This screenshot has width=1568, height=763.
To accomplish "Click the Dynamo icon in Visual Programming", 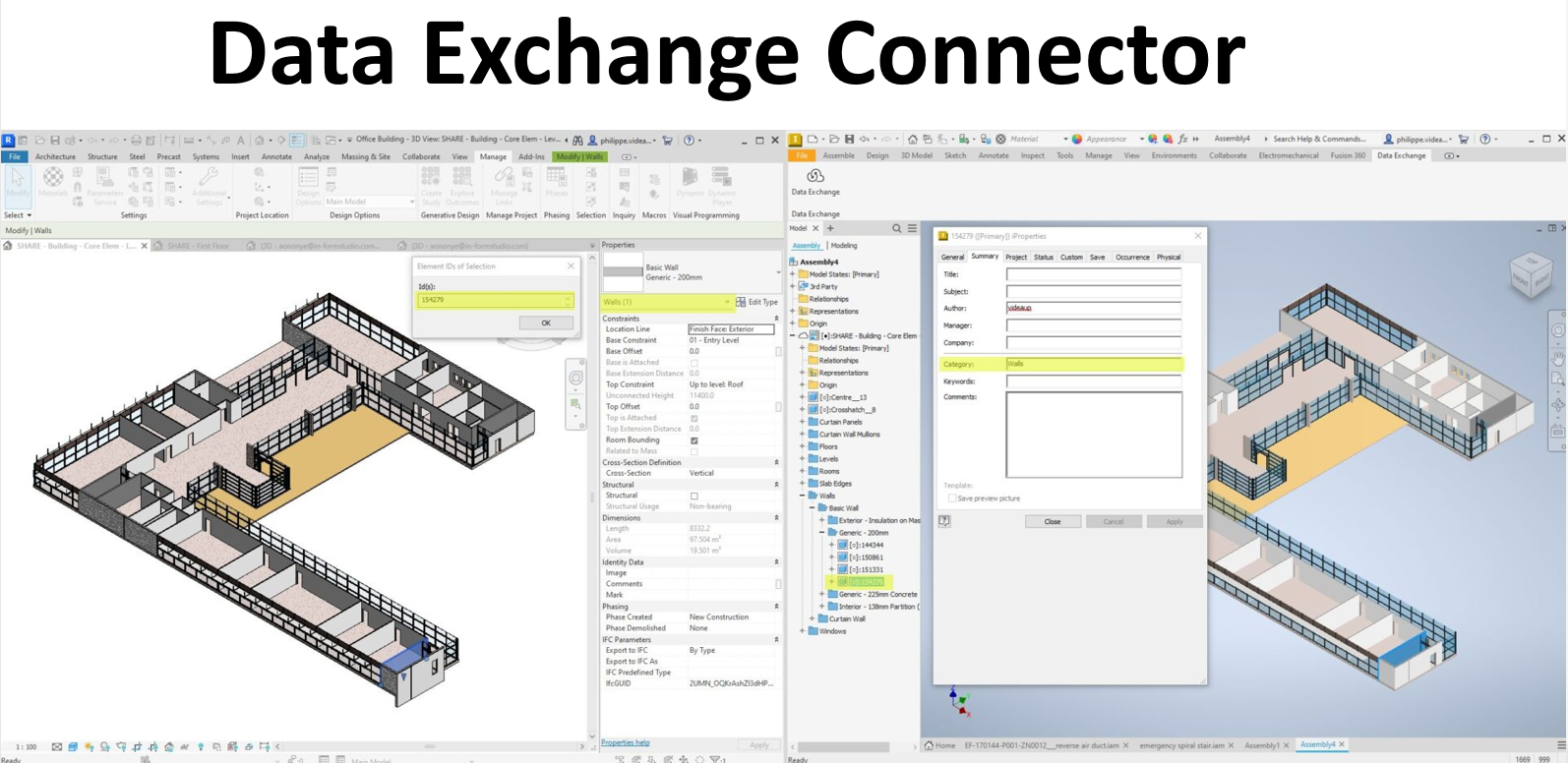I will tap(690, 177).
